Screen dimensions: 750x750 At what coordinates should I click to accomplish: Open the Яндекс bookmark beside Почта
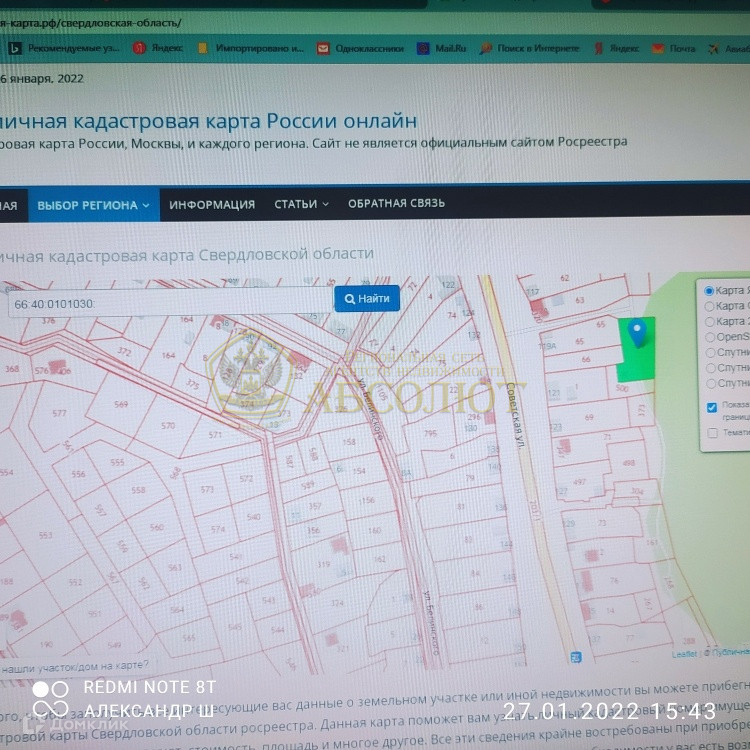coord(617,48)
